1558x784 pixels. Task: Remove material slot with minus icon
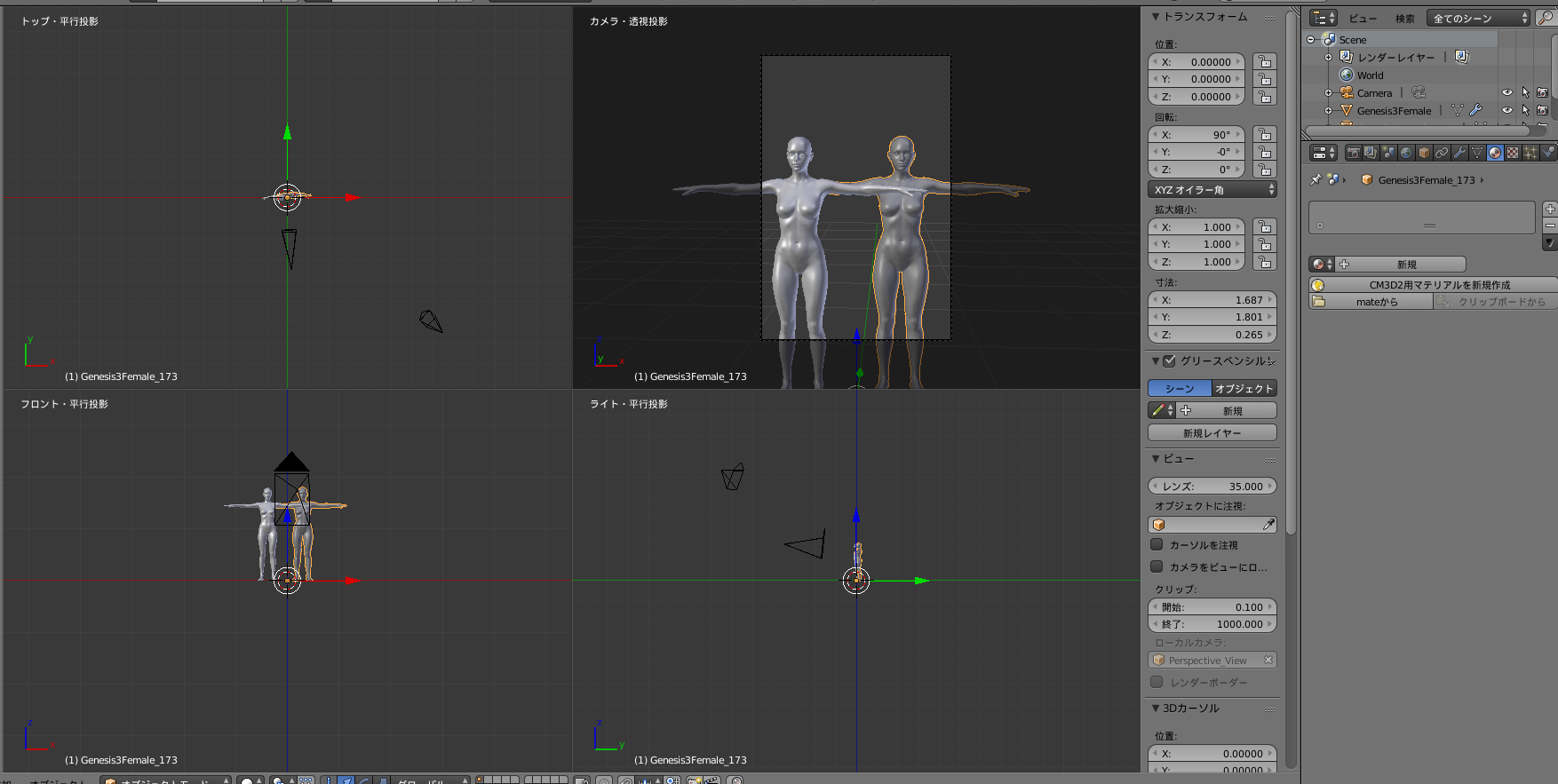click(1550, 226)
